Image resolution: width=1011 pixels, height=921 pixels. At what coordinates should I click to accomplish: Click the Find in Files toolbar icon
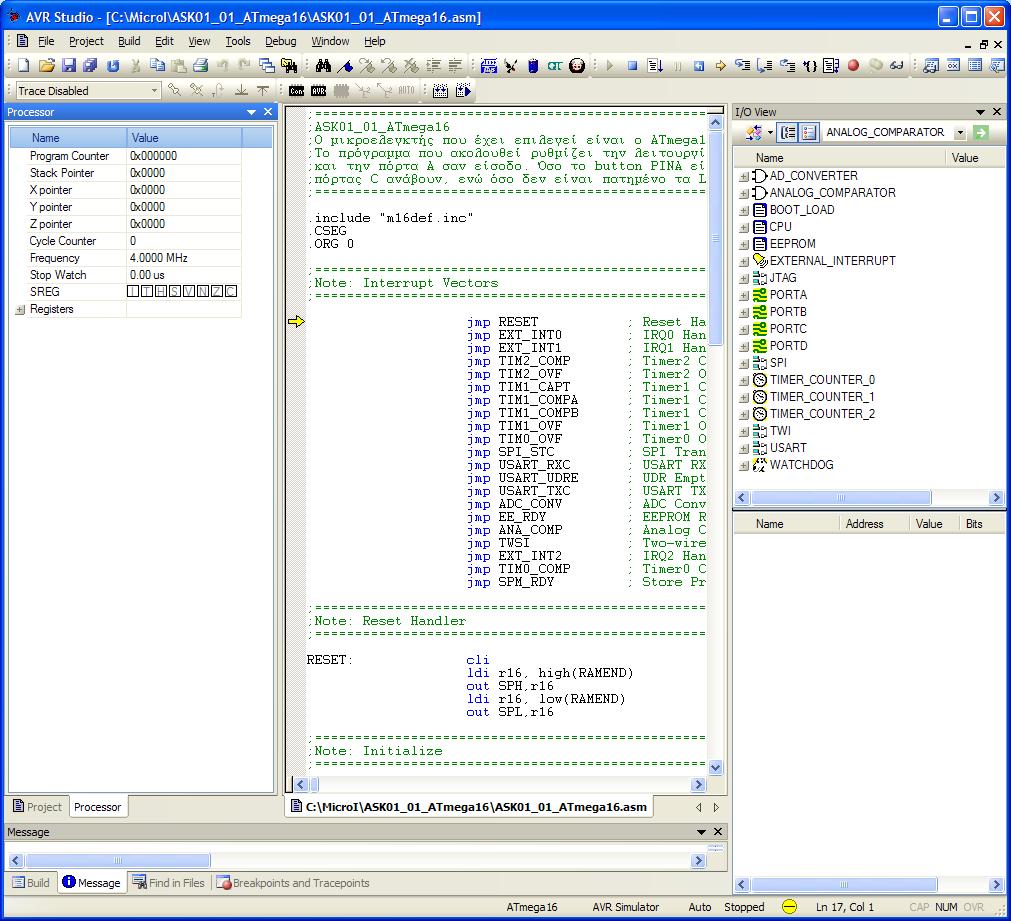pos(289,65)
